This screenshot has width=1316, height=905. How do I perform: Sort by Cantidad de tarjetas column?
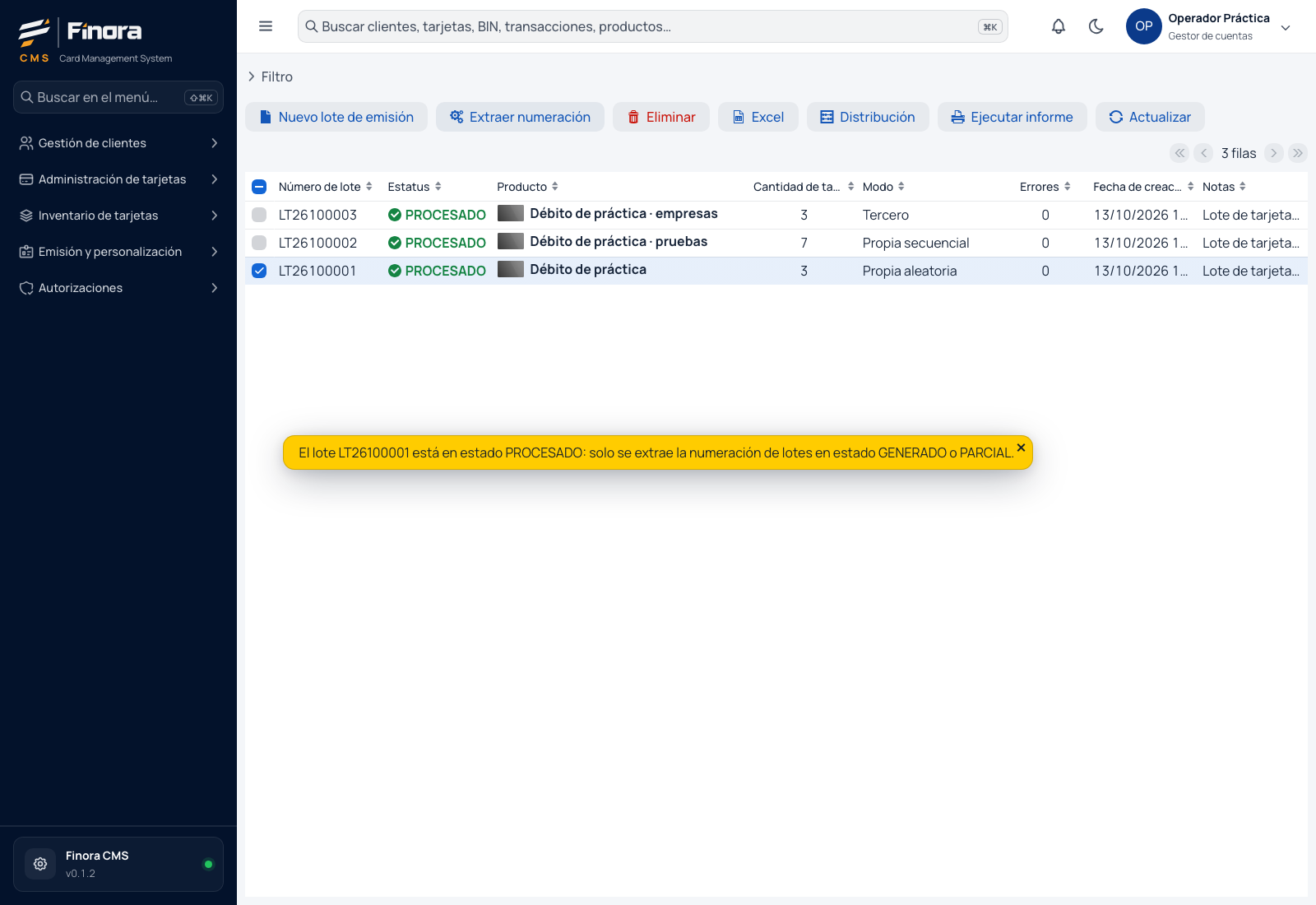coord(804,187)
